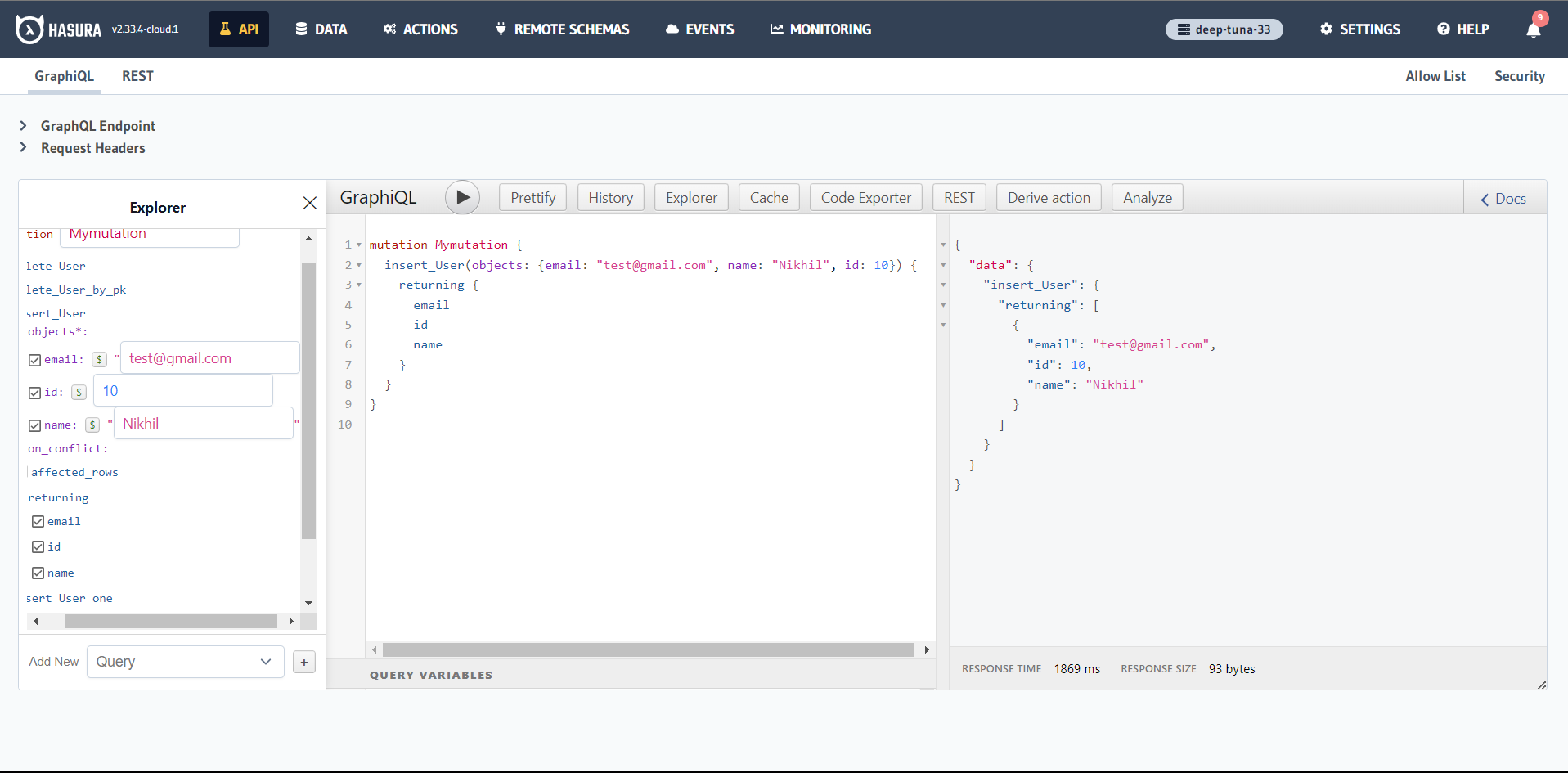Click the Hasura logo icon
This screenshot has width=1568, height=773.
pos(29,29)
